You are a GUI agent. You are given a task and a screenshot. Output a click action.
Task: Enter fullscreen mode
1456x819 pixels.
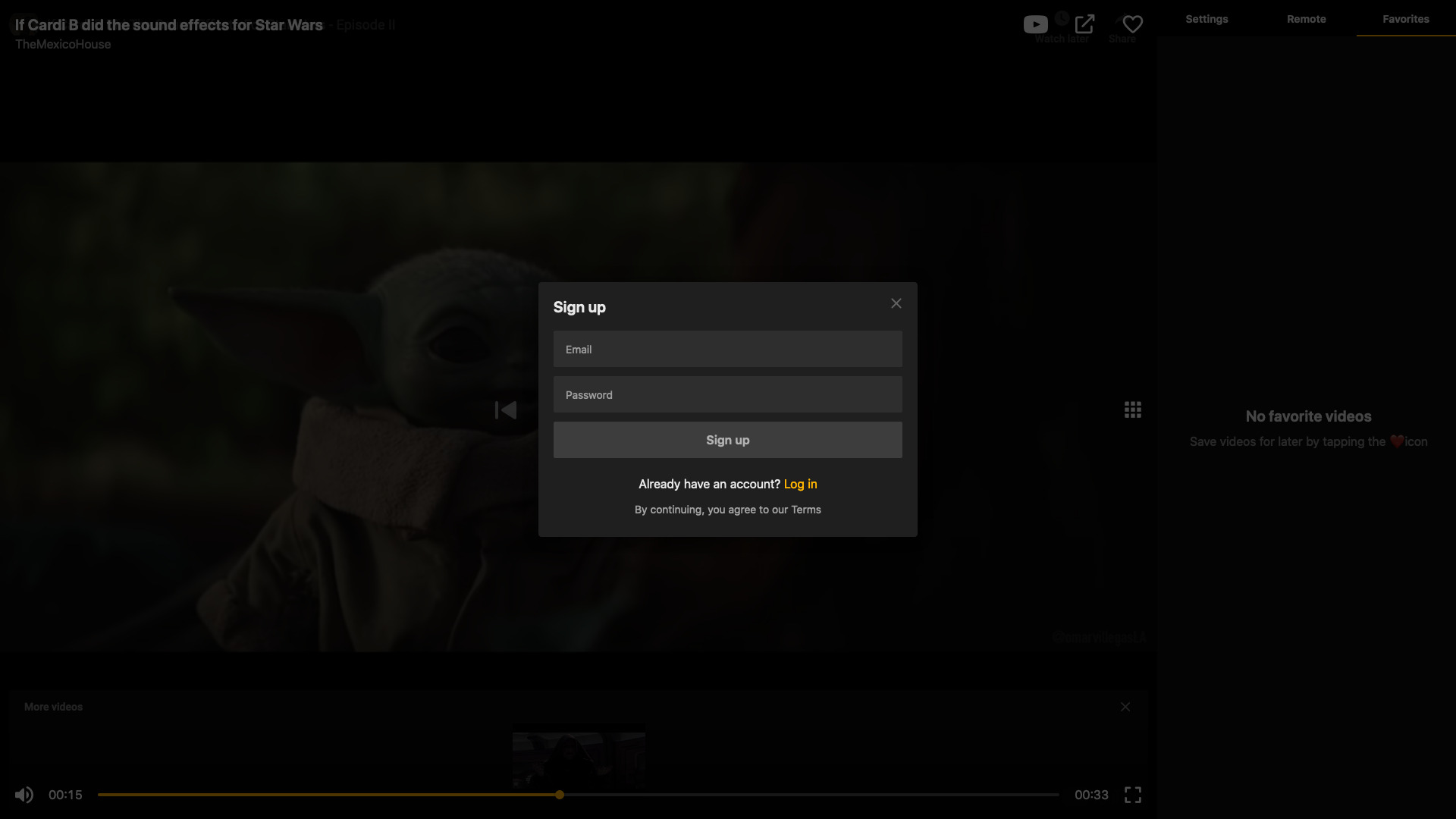click(1132, 795)
